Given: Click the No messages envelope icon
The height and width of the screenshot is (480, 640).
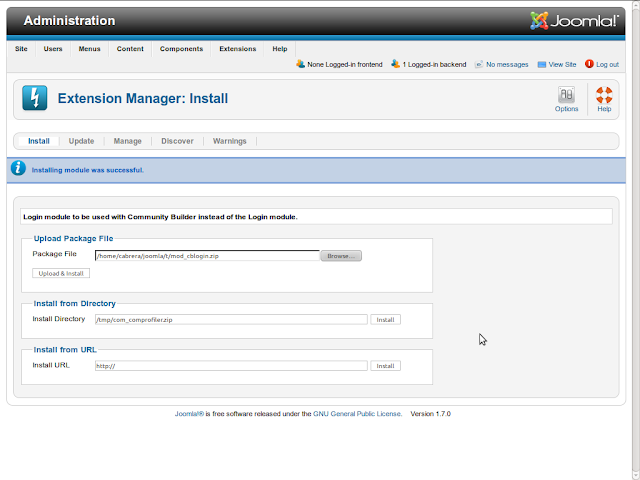Looking at the screenshot, I should point(479,64).
